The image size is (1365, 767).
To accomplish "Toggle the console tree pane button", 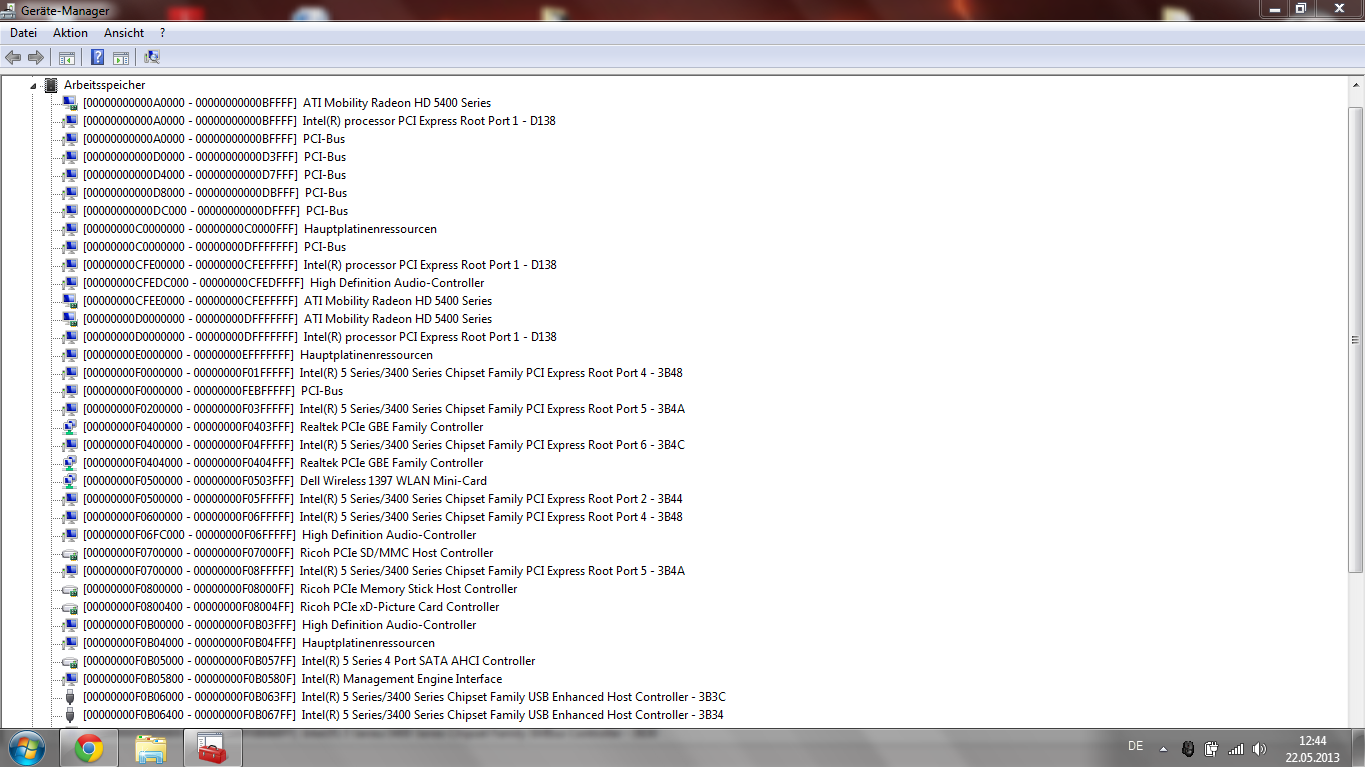I will pos(67,58).
